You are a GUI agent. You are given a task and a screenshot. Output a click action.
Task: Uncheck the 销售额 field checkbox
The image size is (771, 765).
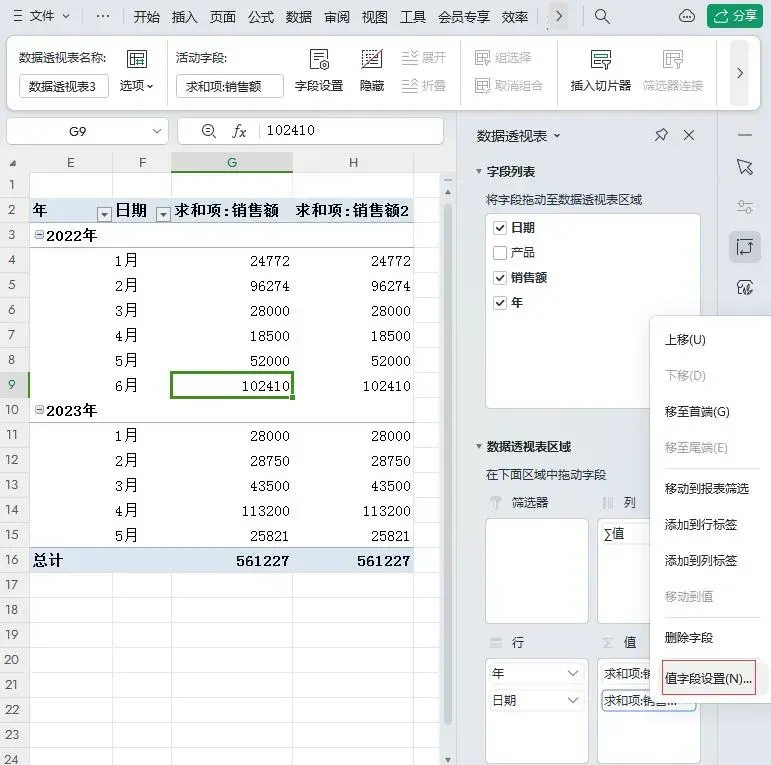[500, 278]
